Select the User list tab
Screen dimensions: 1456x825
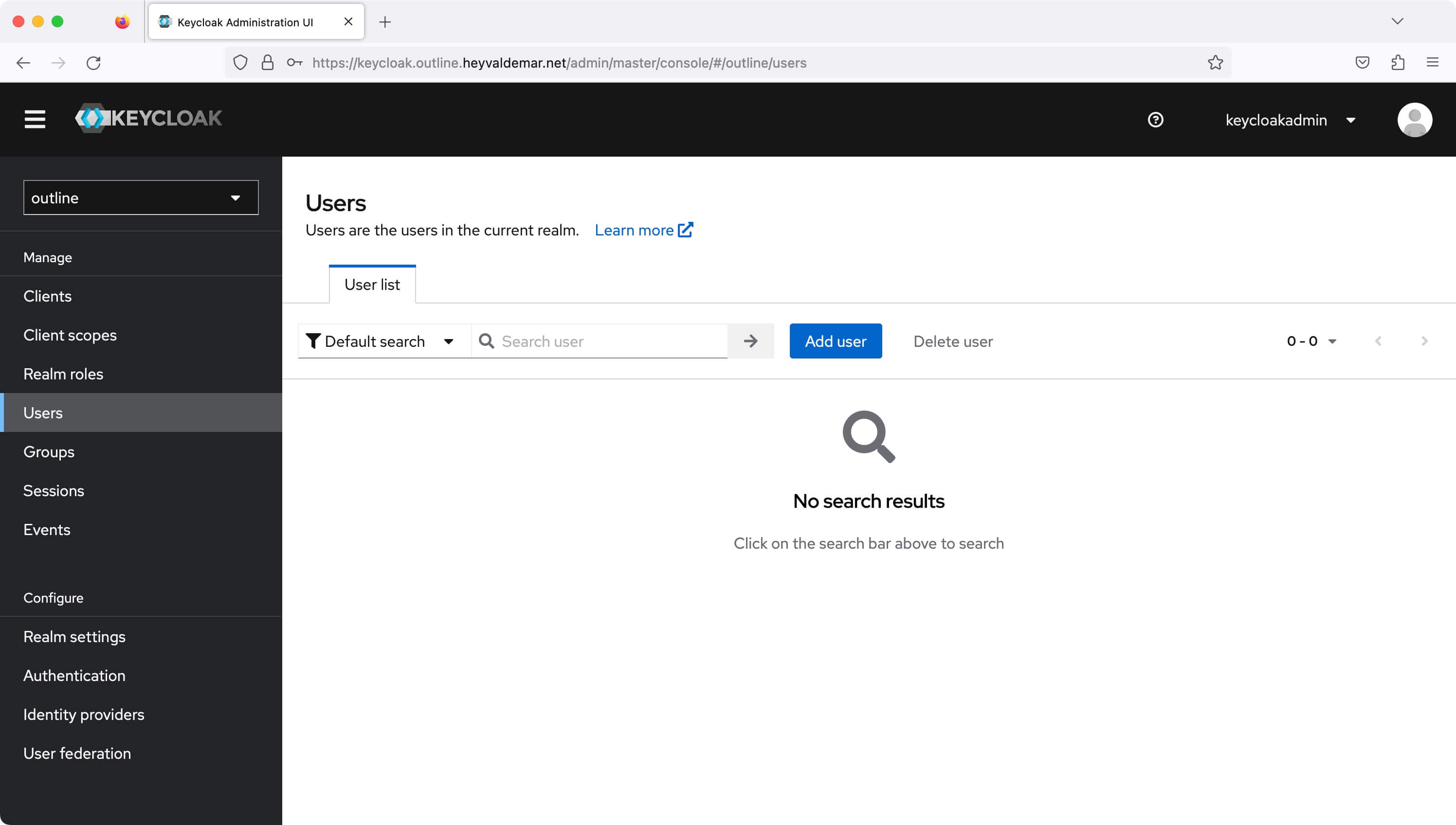(x=372, y=285)
